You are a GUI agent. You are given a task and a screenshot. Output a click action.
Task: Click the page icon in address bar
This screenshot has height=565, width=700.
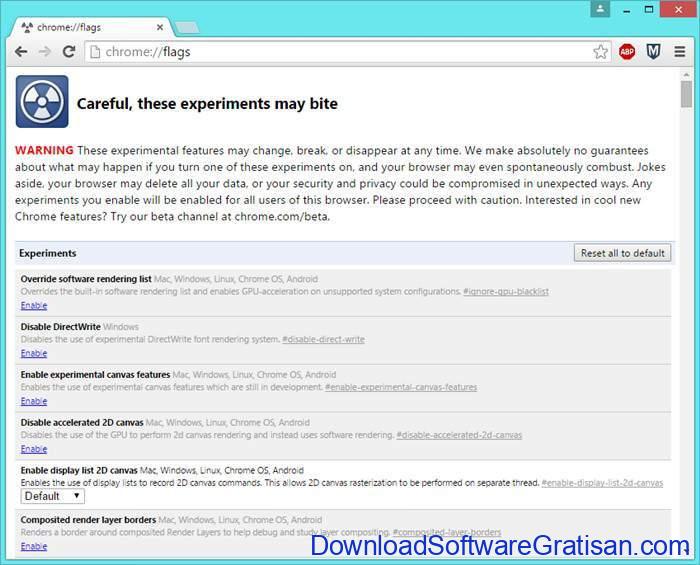(x=95, y=52)
